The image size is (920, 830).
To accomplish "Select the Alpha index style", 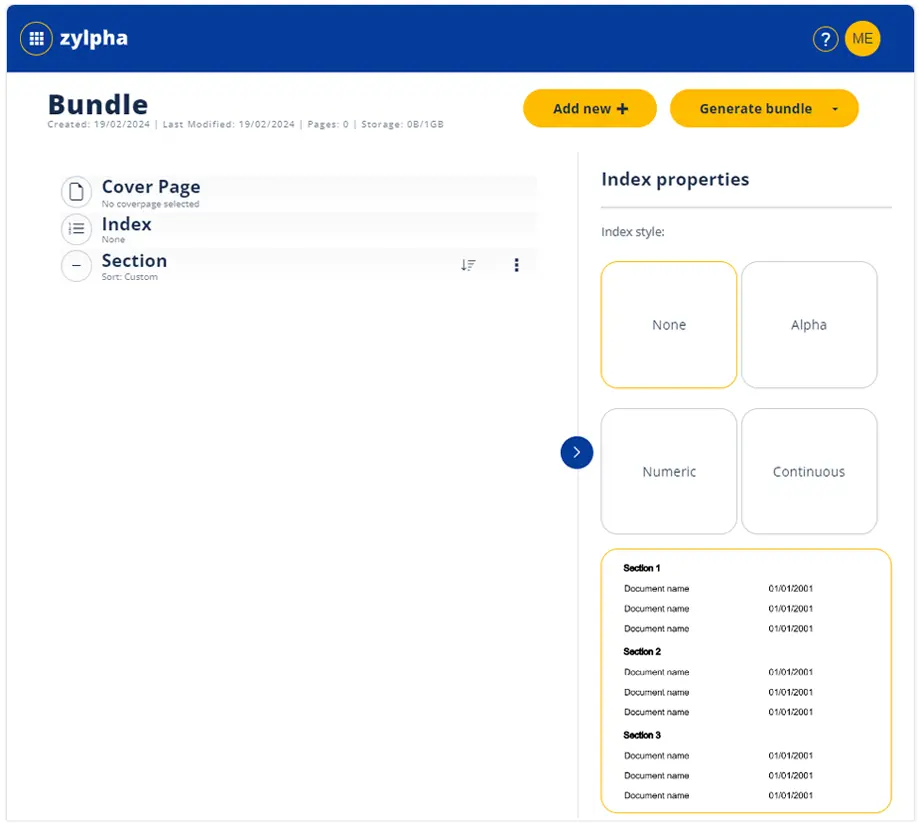I will point(808,324).
